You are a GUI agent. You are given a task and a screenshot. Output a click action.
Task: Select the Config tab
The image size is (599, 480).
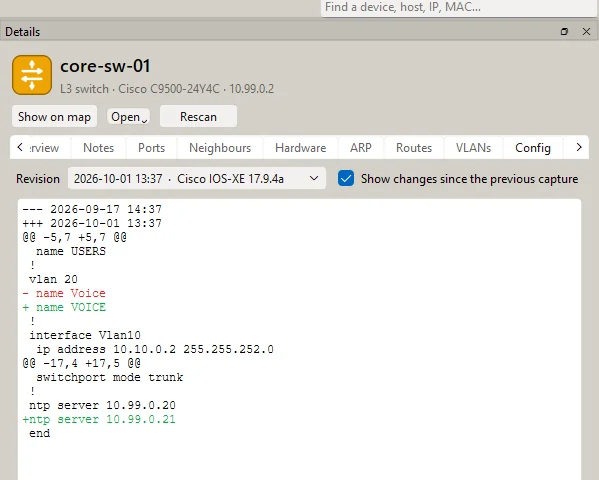pos(533,148)
